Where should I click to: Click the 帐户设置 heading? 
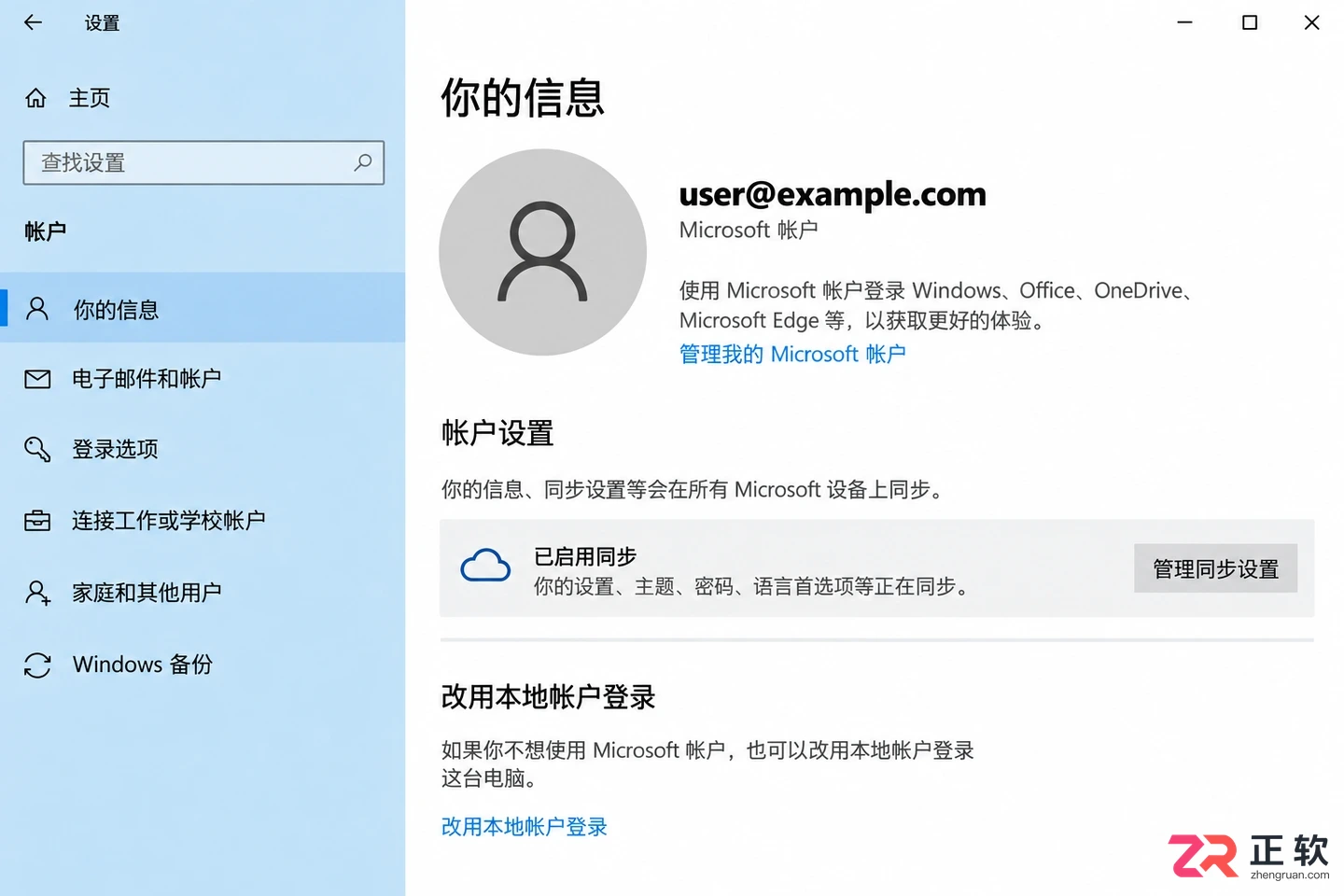click(497, 433)
